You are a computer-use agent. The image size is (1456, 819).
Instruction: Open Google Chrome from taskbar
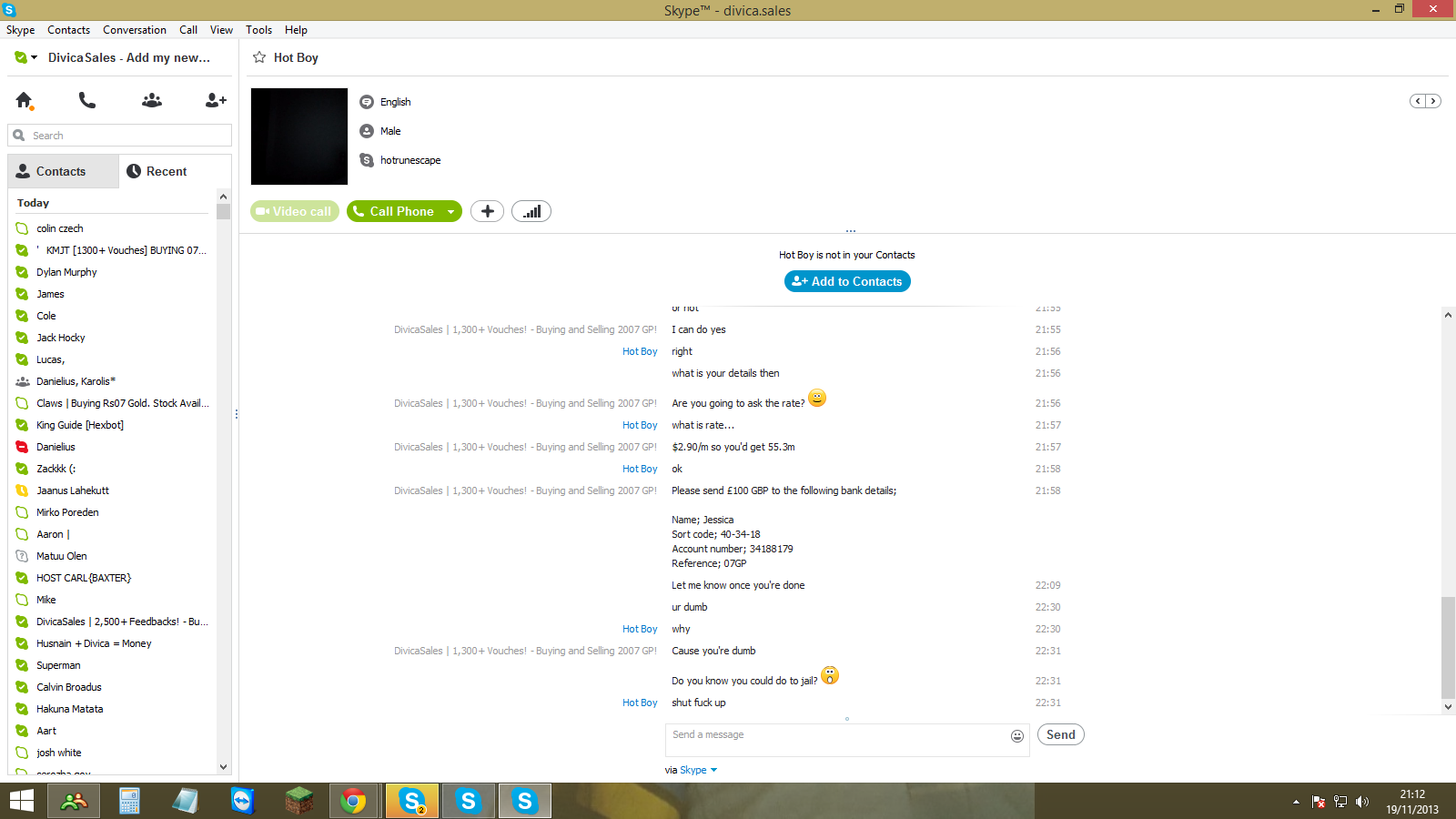353,801
